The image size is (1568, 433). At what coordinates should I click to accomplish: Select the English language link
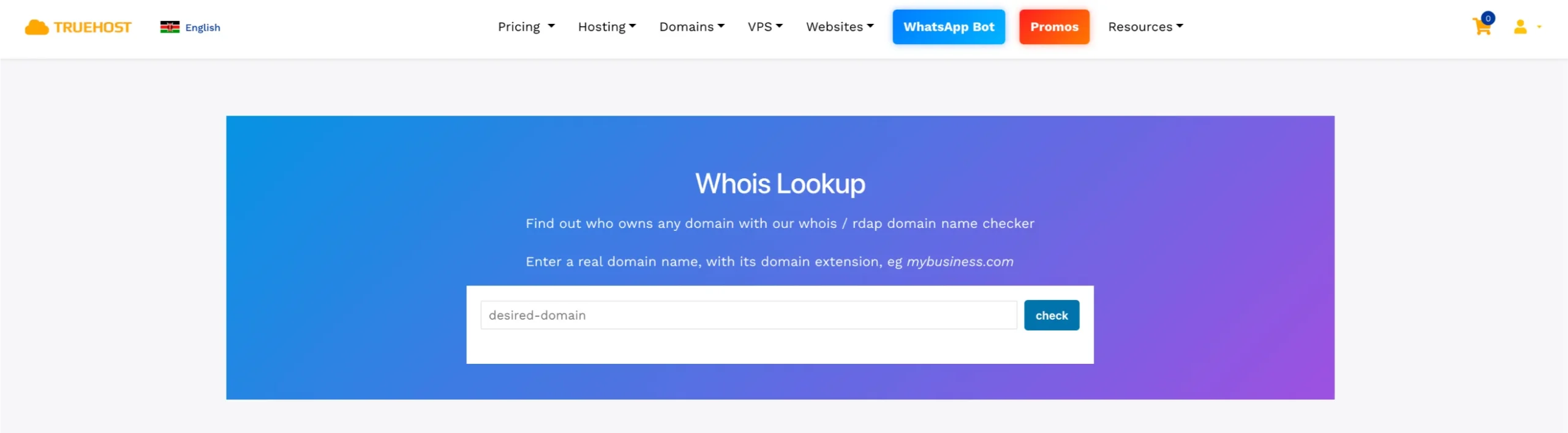203,28
